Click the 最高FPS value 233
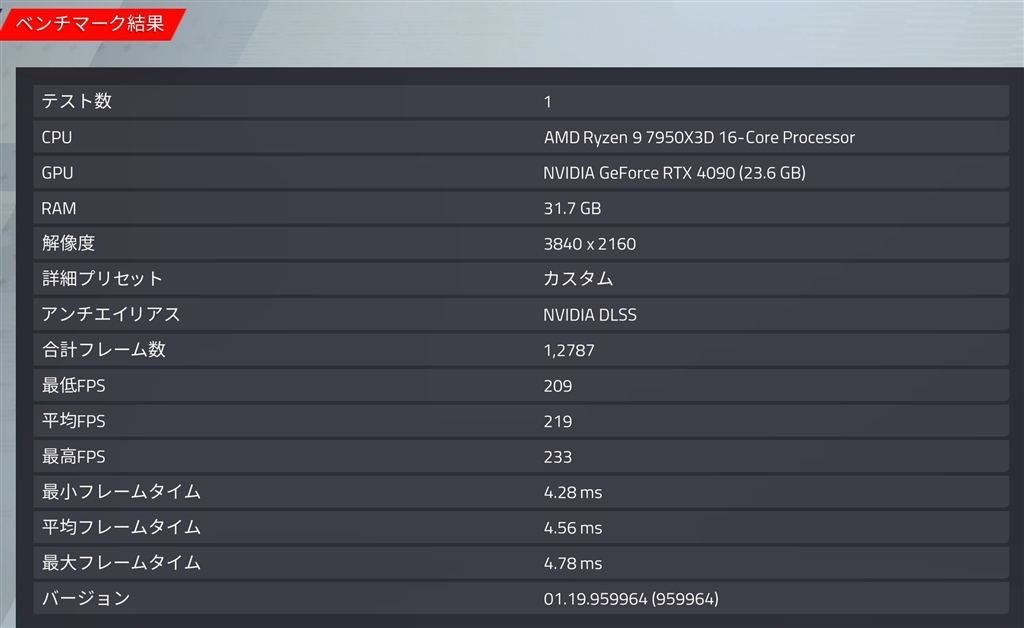Screen dimensions: 1024x628 click(x=557, y=456)
